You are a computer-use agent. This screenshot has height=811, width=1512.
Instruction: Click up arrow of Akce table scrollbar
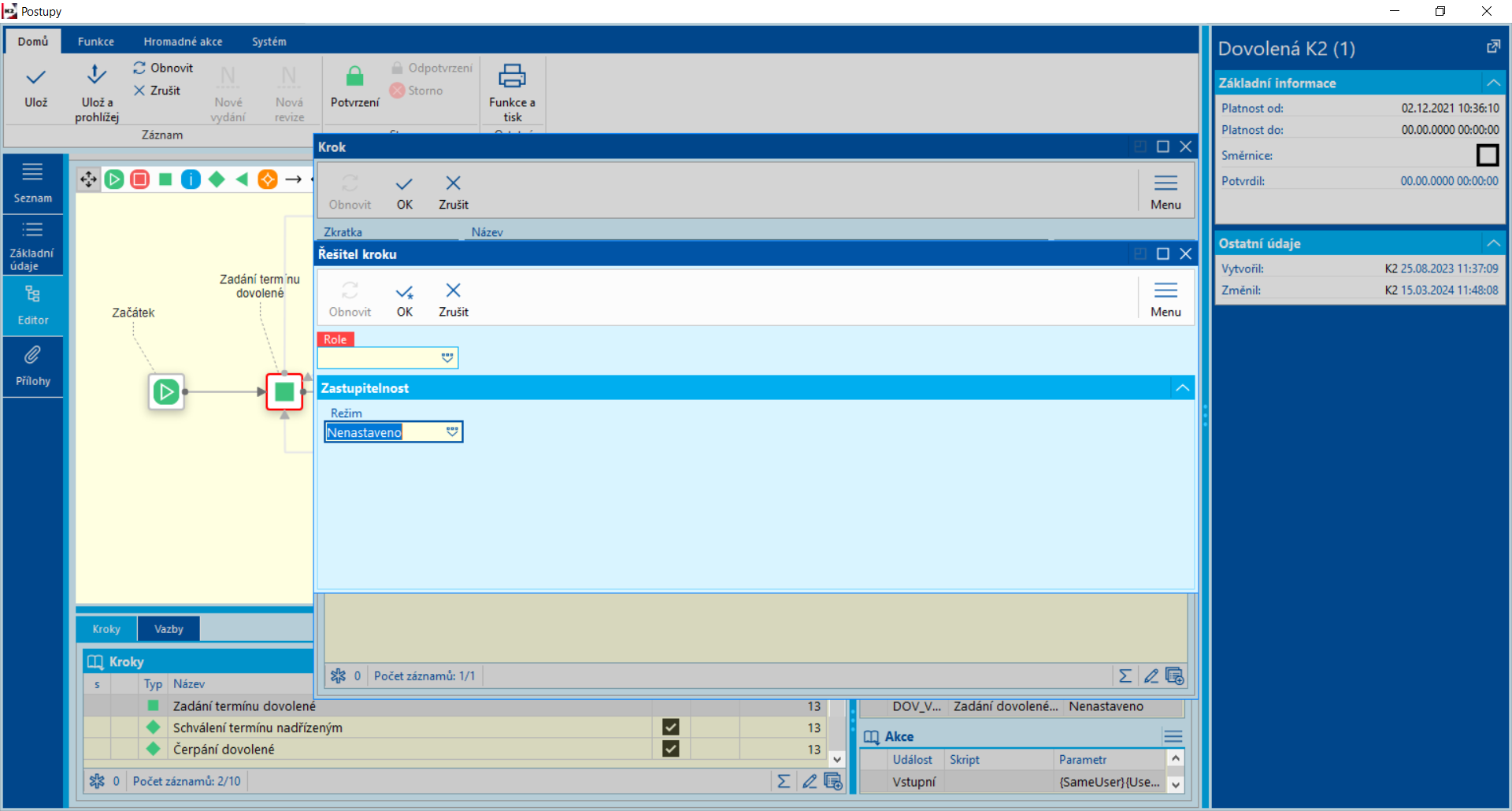coord(1176,759)
